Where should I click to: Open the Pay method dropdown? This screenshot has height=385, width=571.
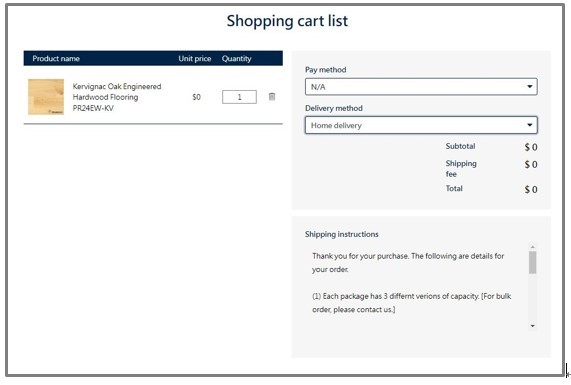[x=421, y=87]
